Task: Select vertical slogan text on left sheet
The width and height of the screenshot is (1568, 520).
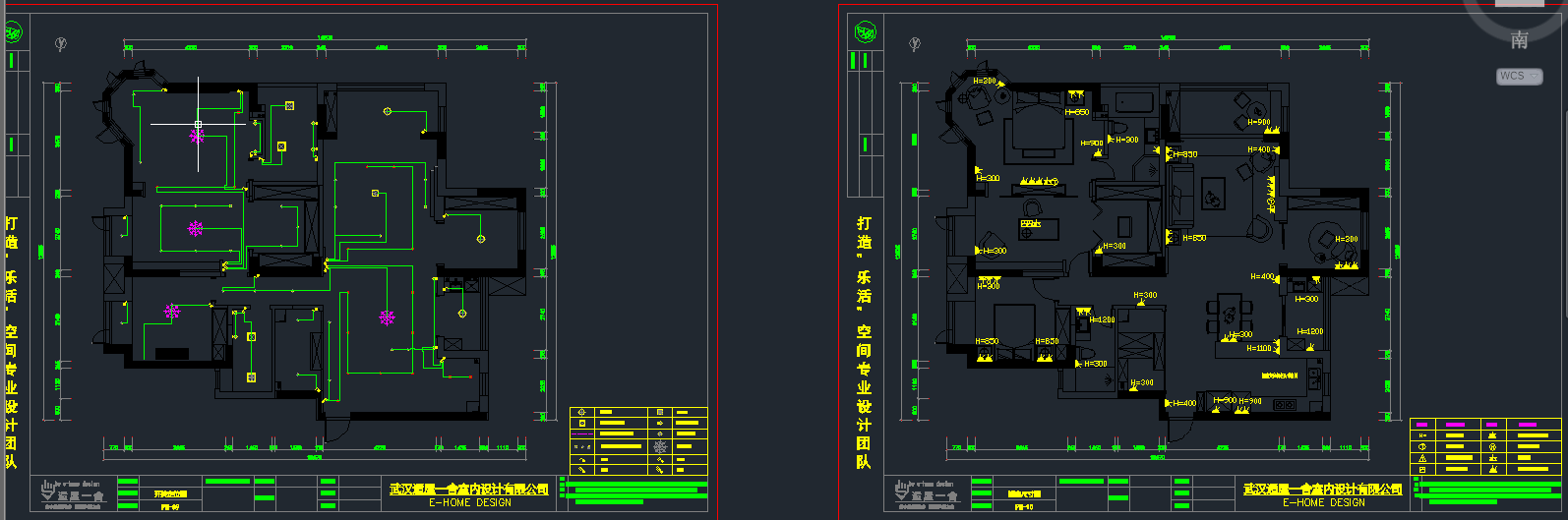Action: pos(12,342)
